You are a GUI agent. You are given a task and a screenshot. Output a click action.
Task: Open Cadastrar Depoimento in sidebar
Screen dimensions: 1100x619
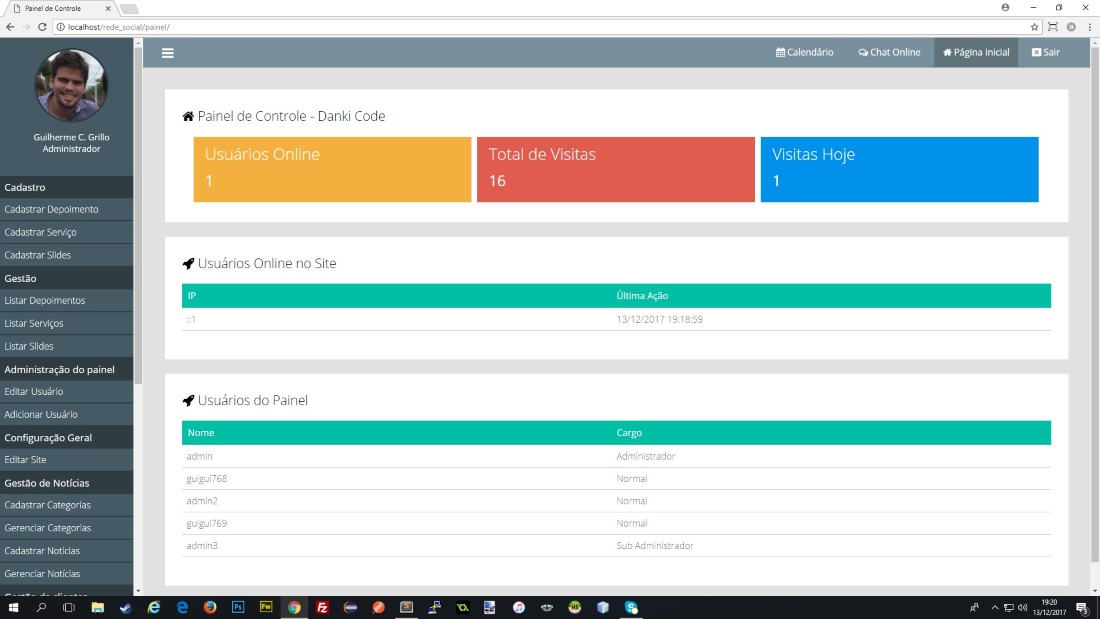coord(52,210)
